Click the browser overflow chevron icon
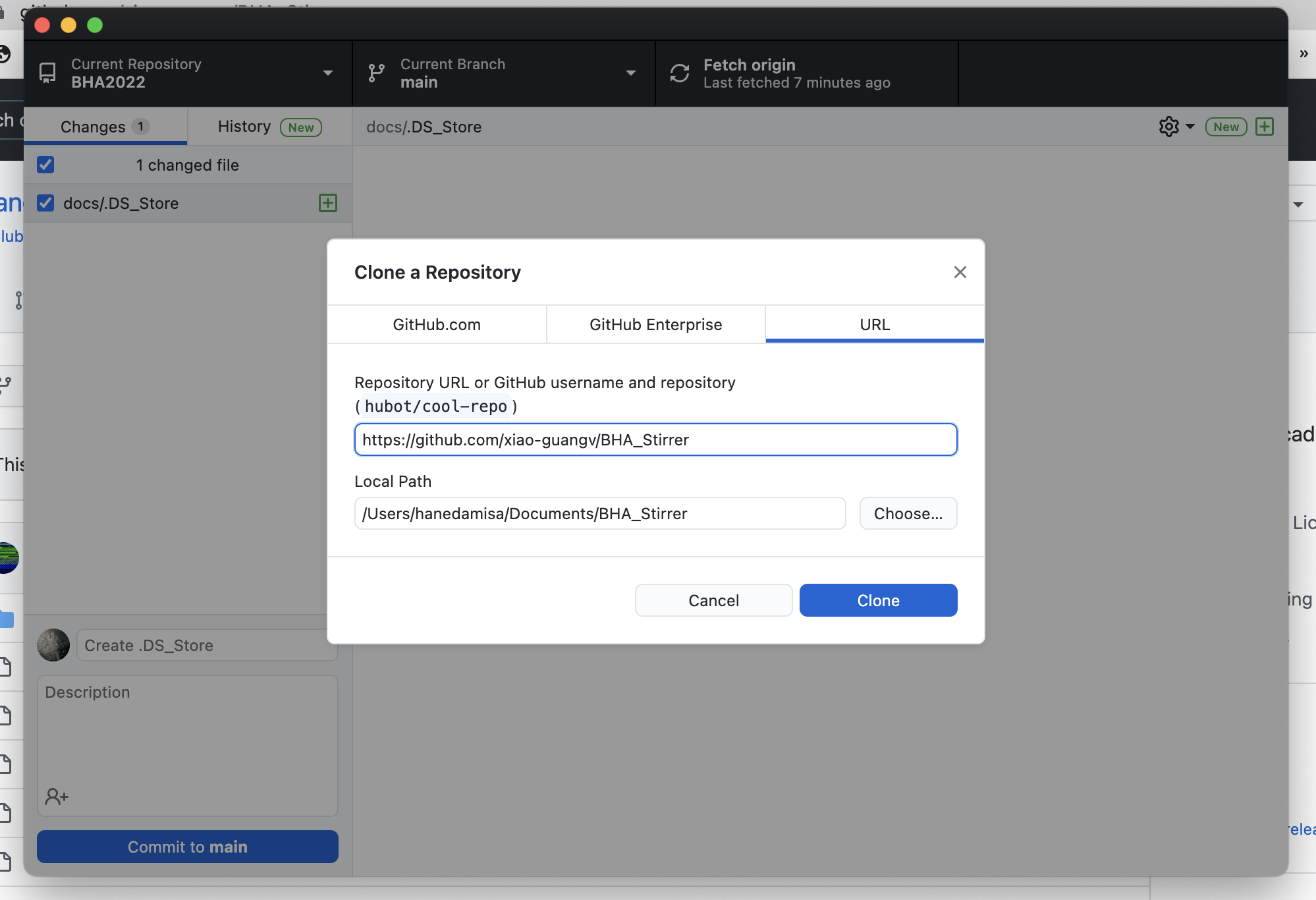The width and height of the screenshot is (1316, 900). [x=1303, y=54]
